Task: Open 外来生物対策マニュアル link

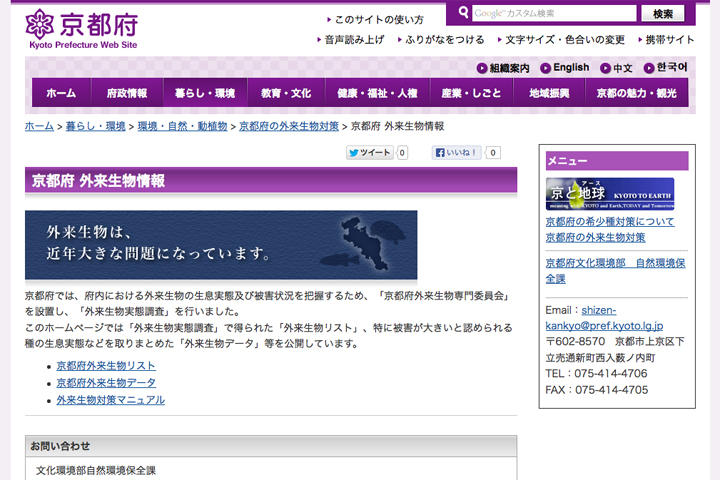Action: pyautogui.click(x=110, y=400)
